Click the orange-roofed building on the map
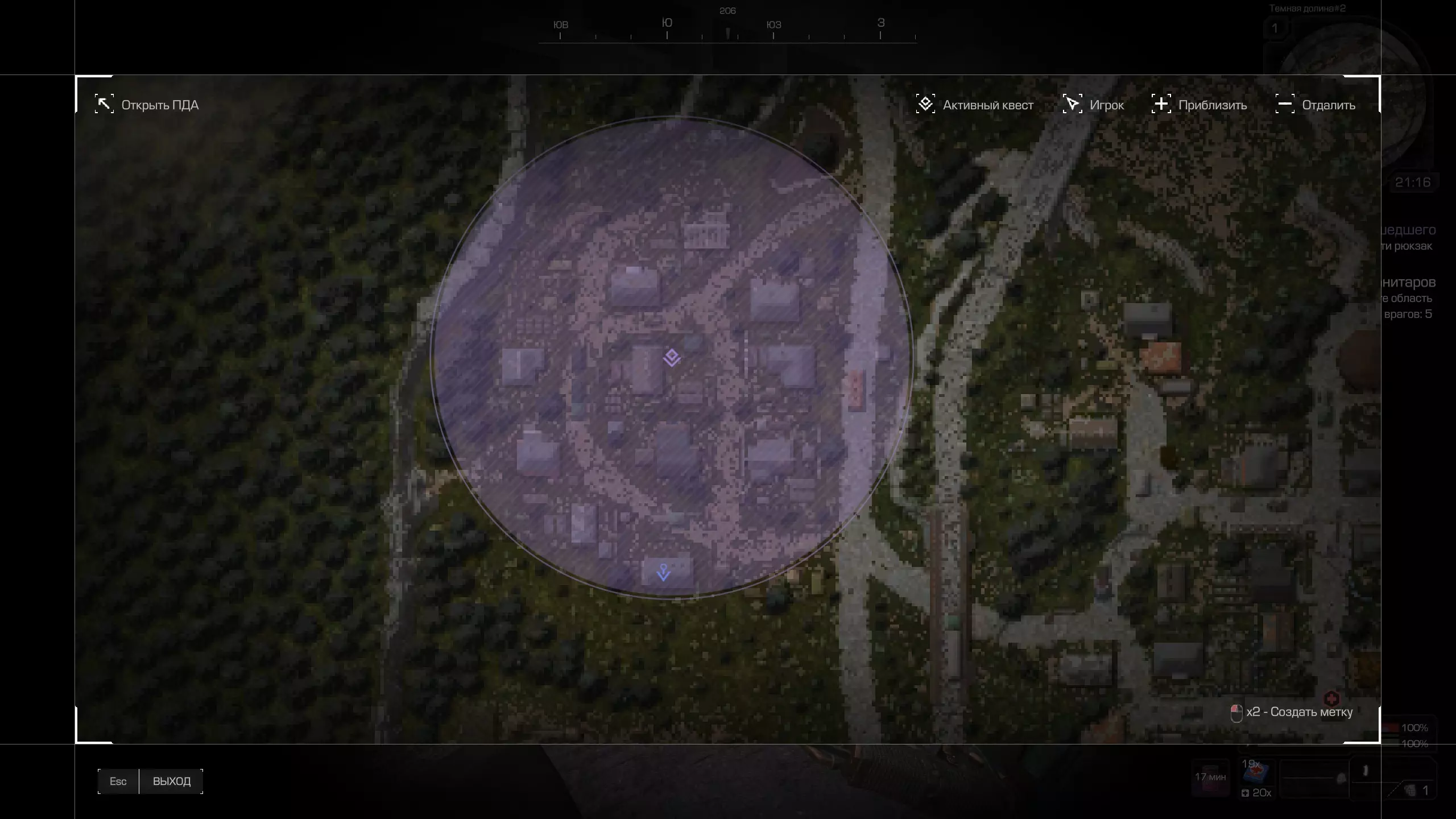Image resolution: width=1456 pixels, height=819 pixels. 1161,357
